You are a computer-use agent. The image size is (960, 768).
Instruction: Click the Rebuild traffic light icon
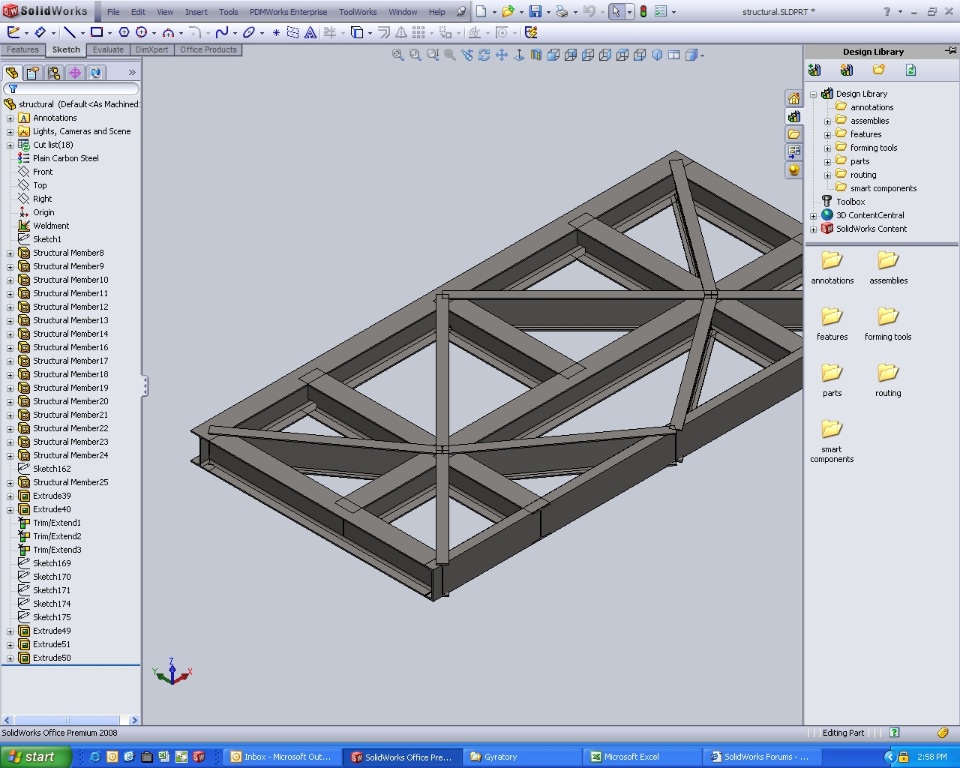[x=642, y=12]
